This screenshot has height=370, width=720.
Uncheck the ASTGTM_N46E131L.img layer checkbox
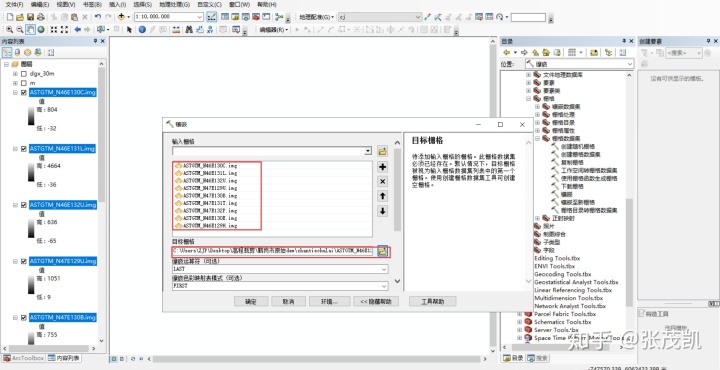(24, 149)
